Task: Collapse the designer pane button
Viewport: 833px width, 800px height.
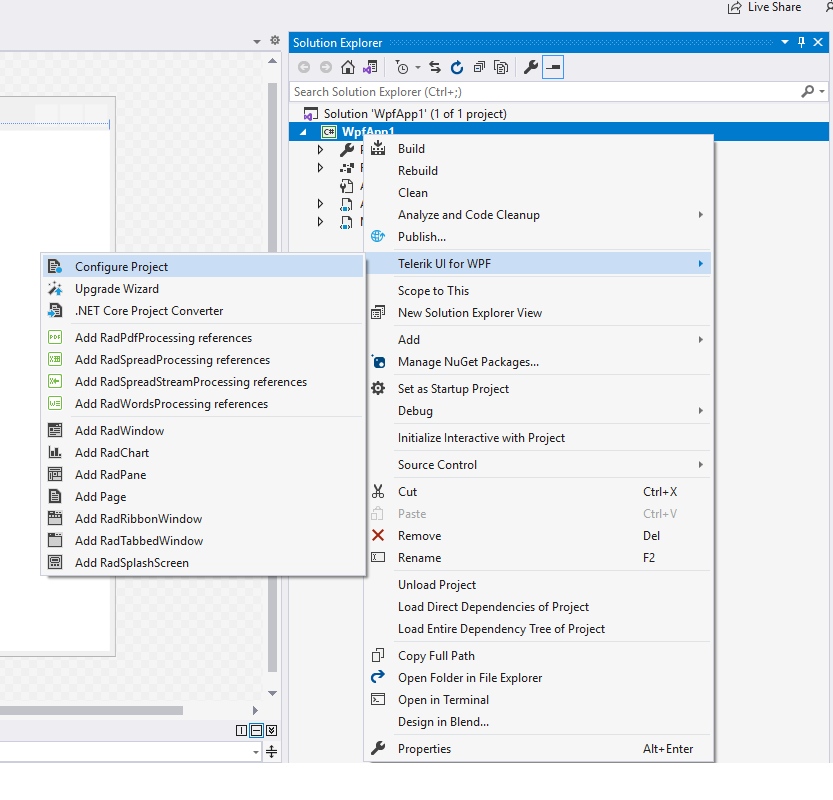Action: [271, 730]
